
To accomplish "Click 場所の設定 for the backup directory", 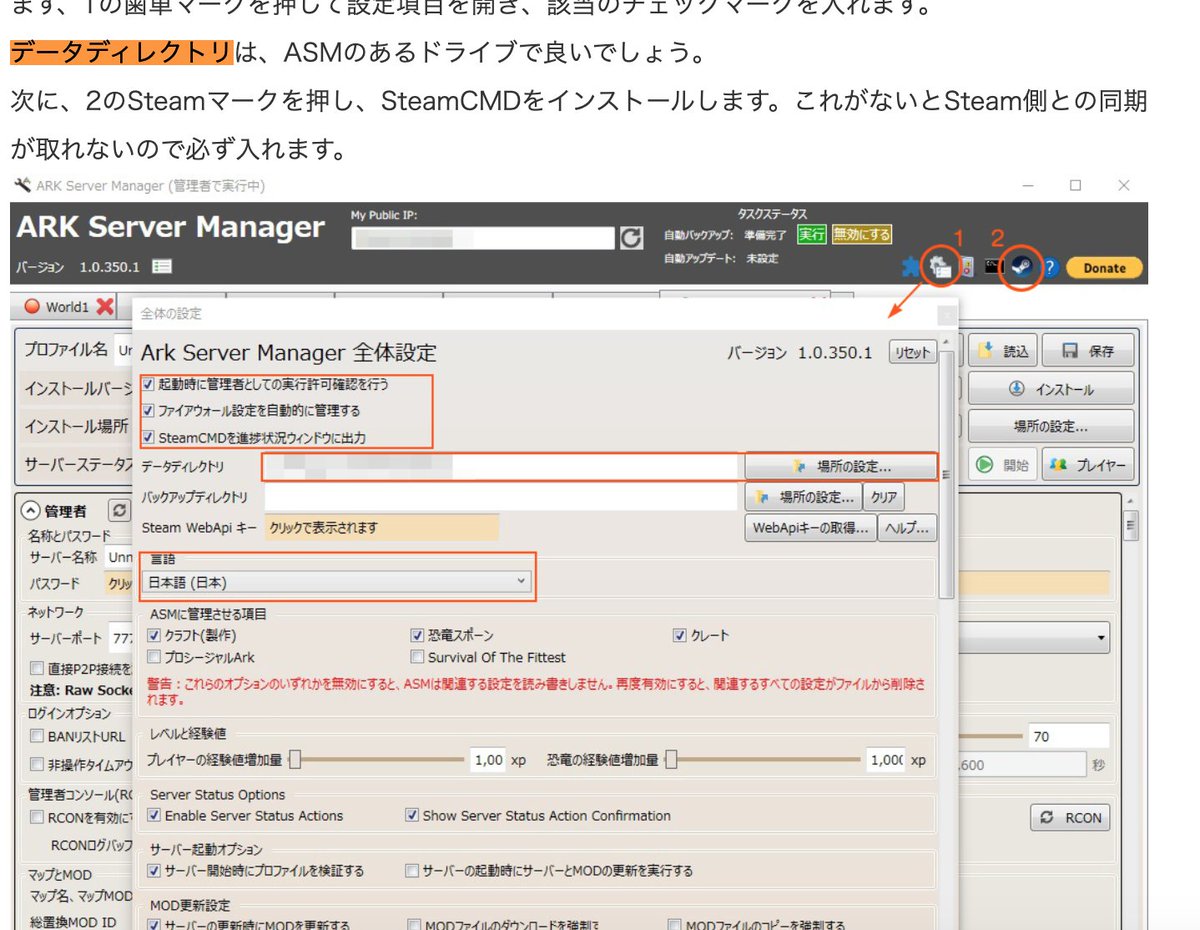I will click(802, 497).
